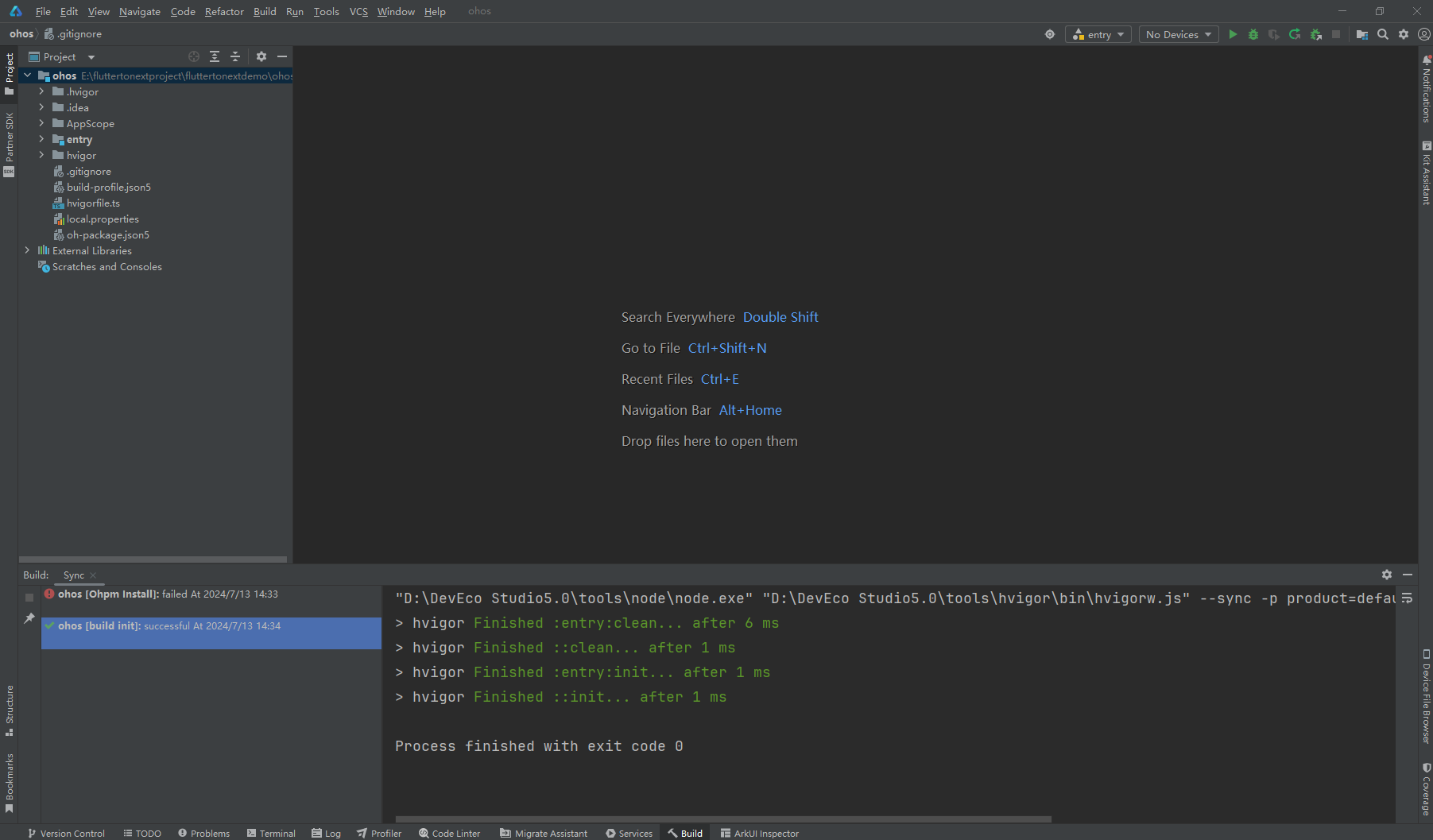This screenshot has height=840, width=1433.
Task: Open the entry run configuration dropdown
Action: [1098, 34]
